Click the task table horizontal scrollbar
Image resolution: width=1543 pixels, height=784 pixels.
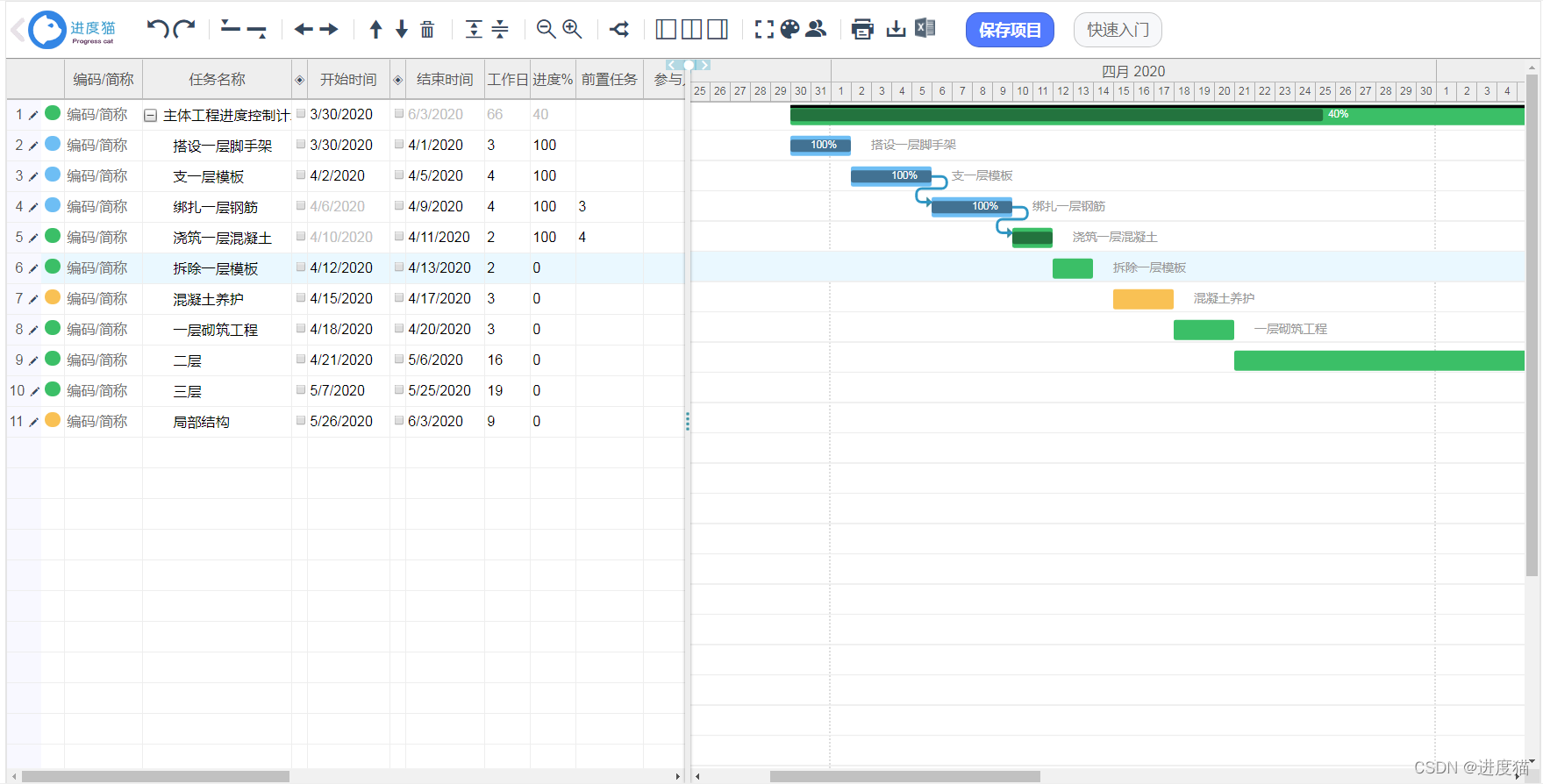pyautogui.click(x=155, y=776)
